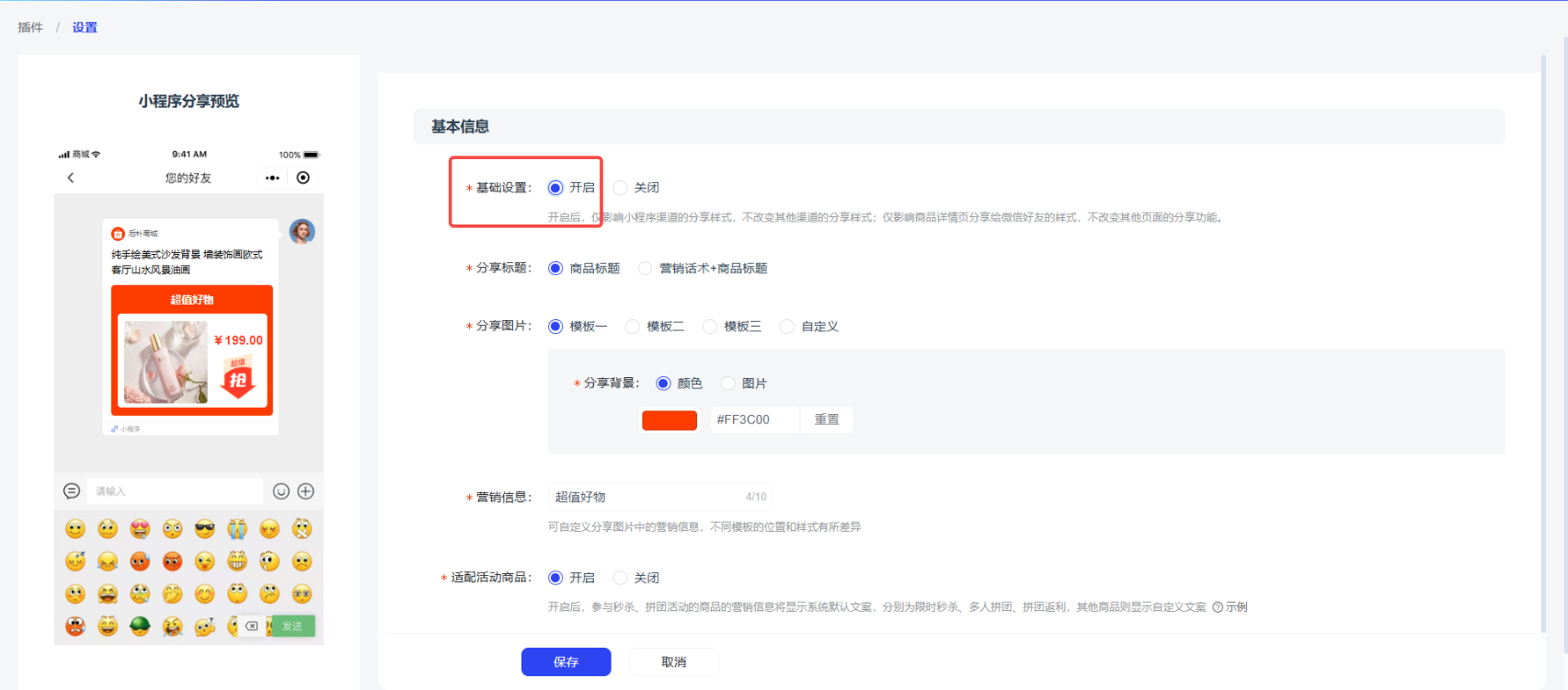
Task: Click the voice message icon left of input
Action: 72,491
